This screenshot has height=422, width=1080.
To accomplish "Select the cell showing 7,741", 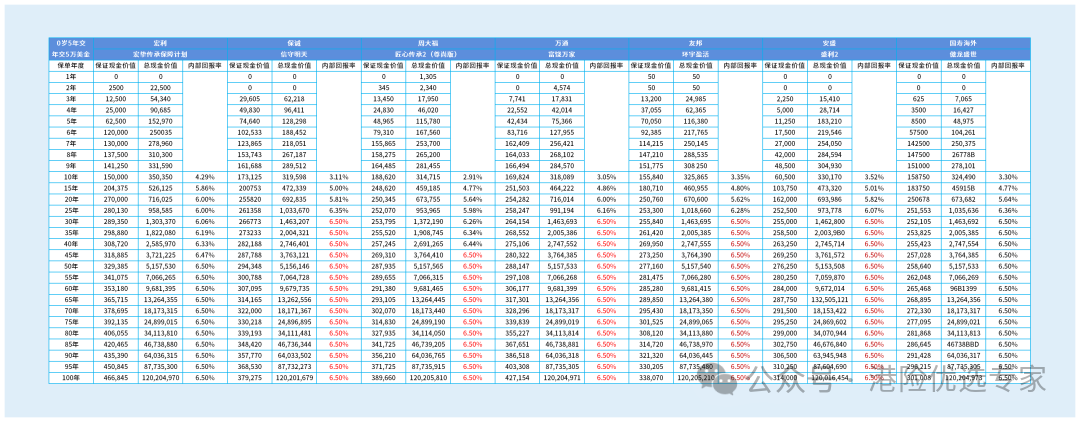I will click(x=517, y=98).
